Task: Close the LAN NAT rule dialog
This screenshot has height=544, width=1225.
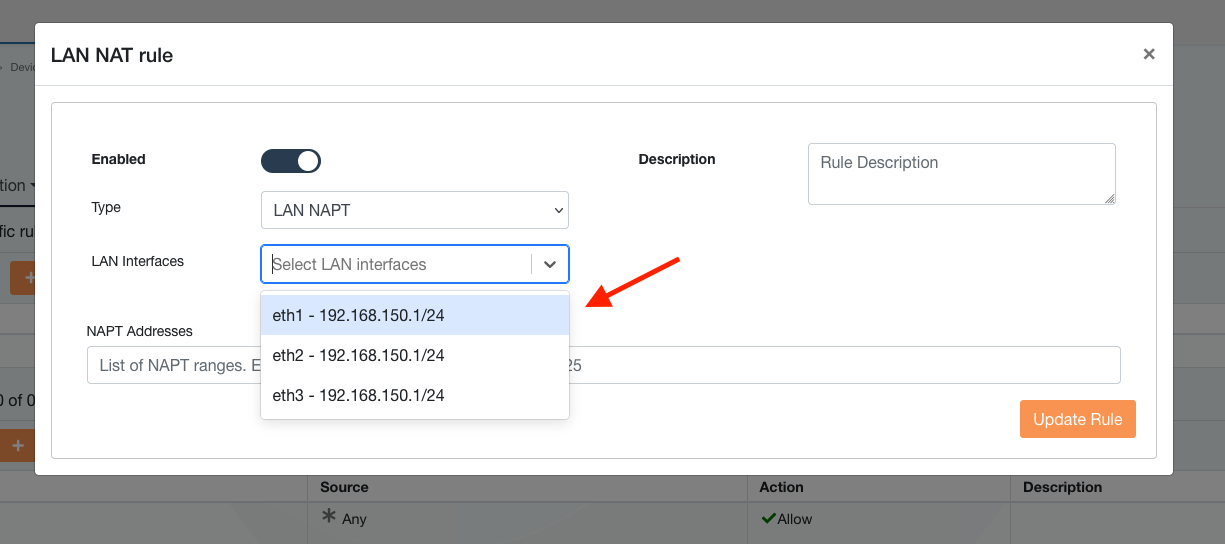Action: pos(1149,54)
